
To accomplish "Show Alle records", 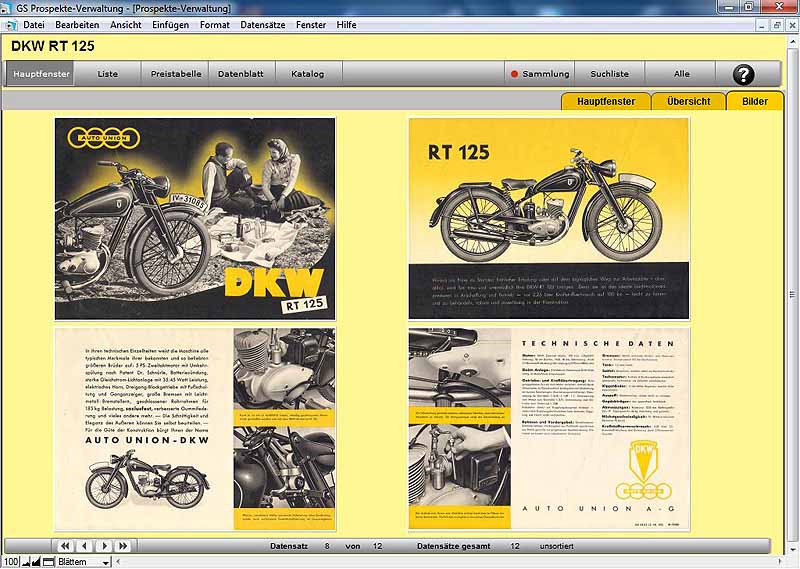I will click(x=681, y=74).
